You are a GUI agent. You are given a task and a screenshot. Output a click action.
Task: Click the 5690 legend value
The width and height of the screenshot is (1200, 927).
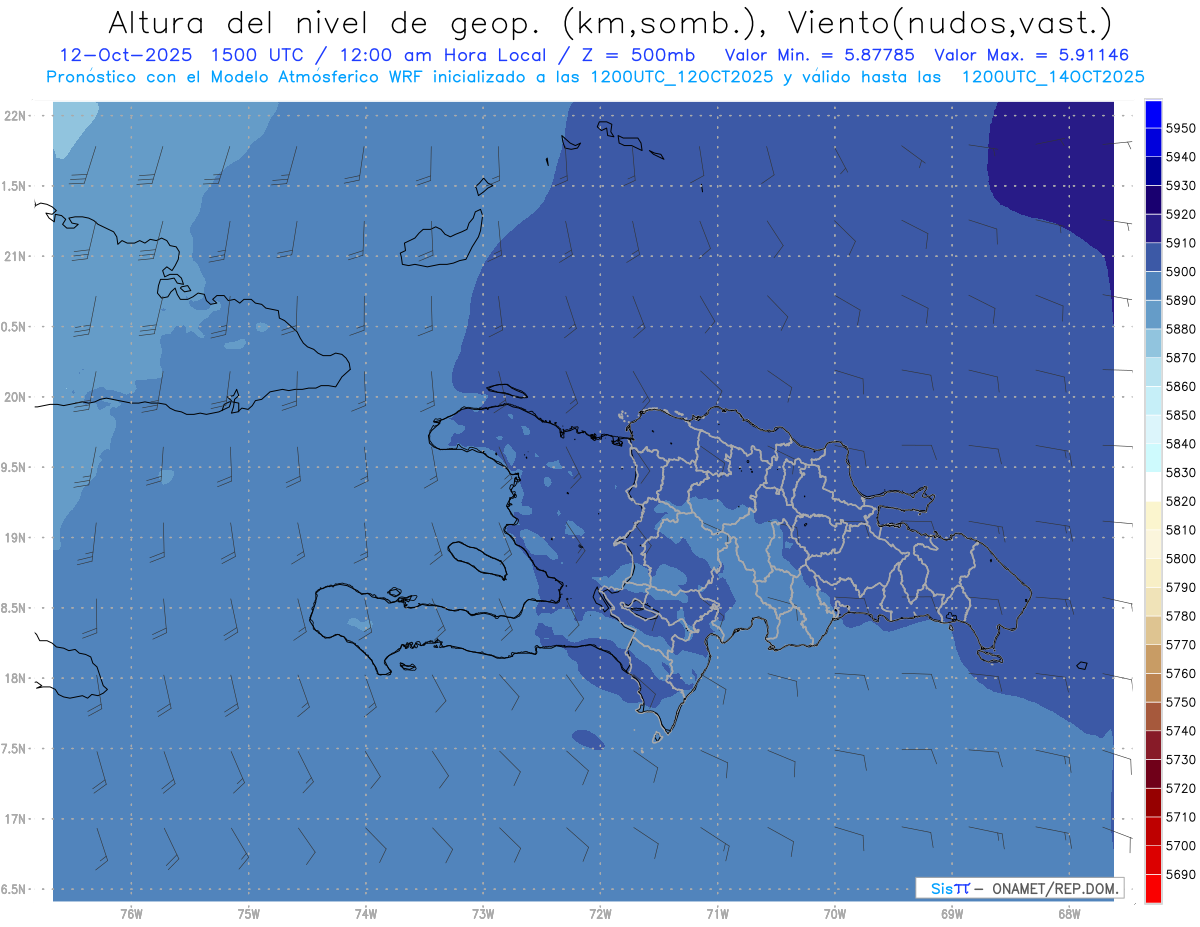pos(1180,874)
